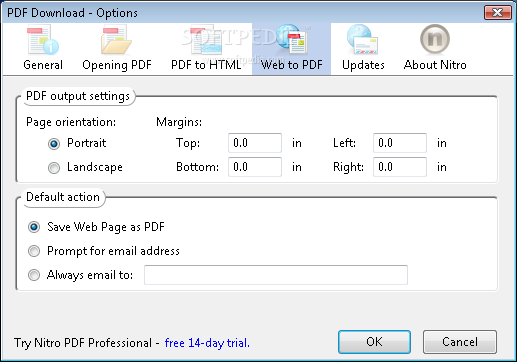Switch to the Web to PDF tab label

[x=292, y=65]
